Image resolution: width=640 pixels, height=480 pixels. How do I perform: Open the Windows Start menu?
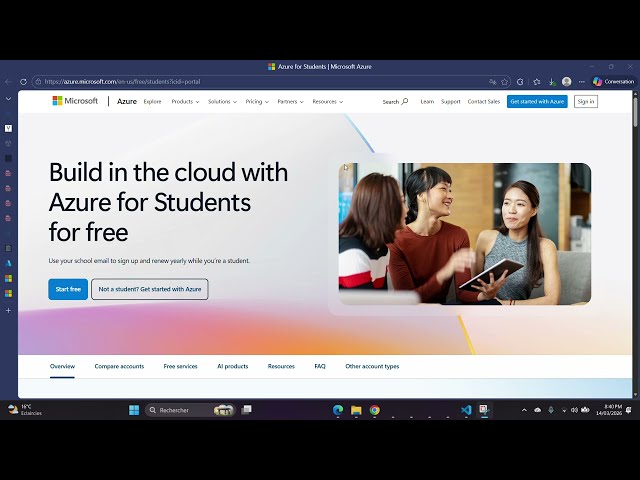tap(134, 410)
